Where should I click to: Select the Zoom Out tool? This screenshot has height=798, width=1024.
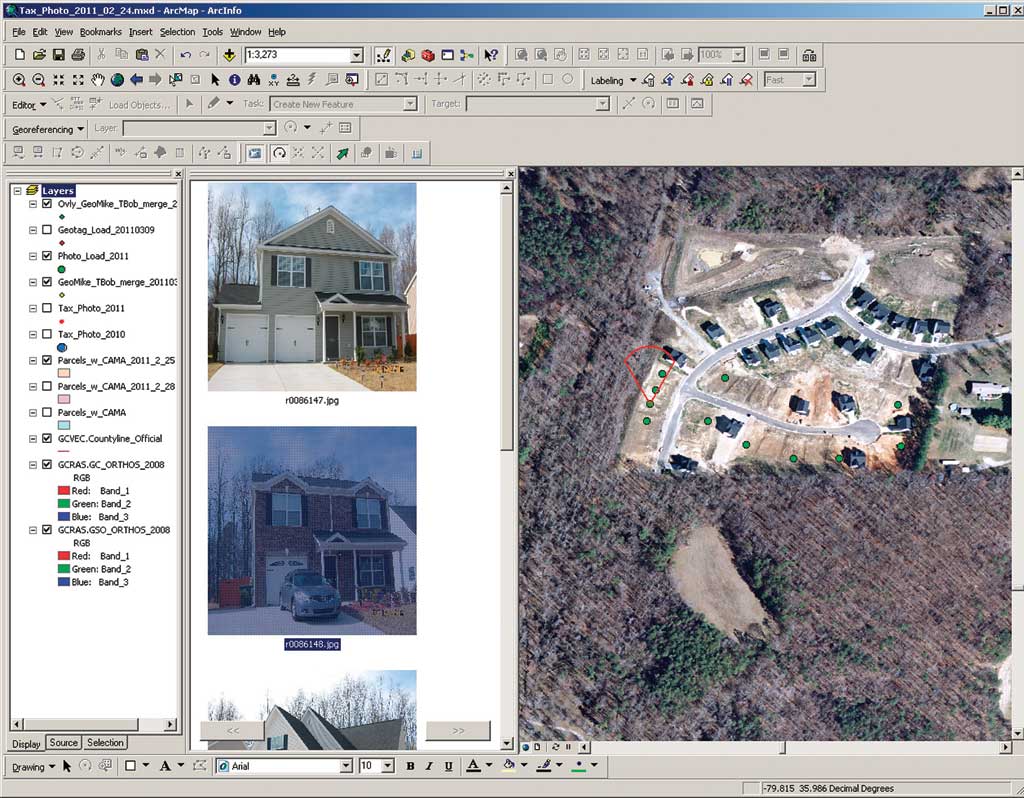39,80
